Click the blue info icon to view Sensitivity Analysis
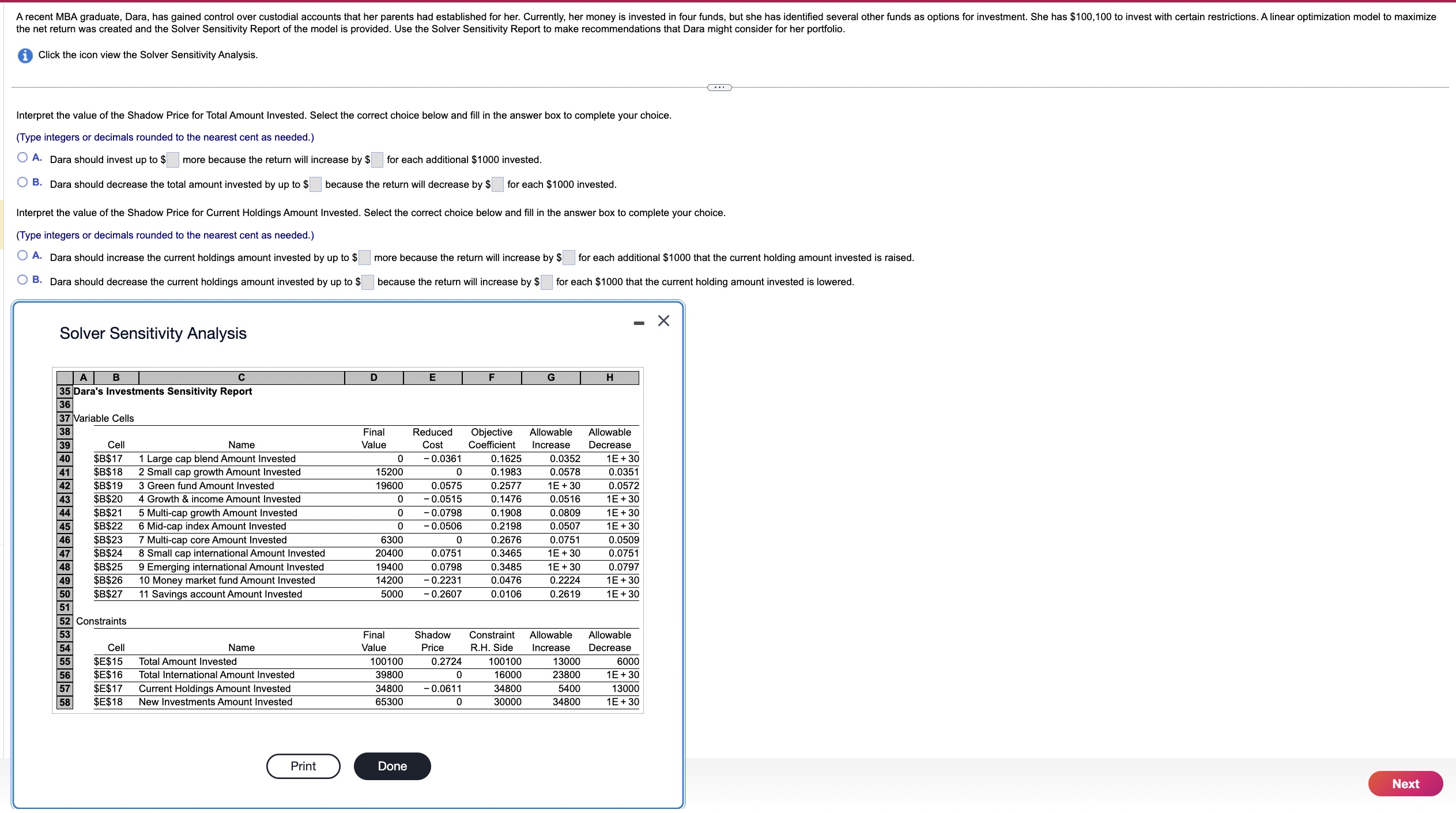The width and height of the screenshot is (1456, 813). (24, 55)
